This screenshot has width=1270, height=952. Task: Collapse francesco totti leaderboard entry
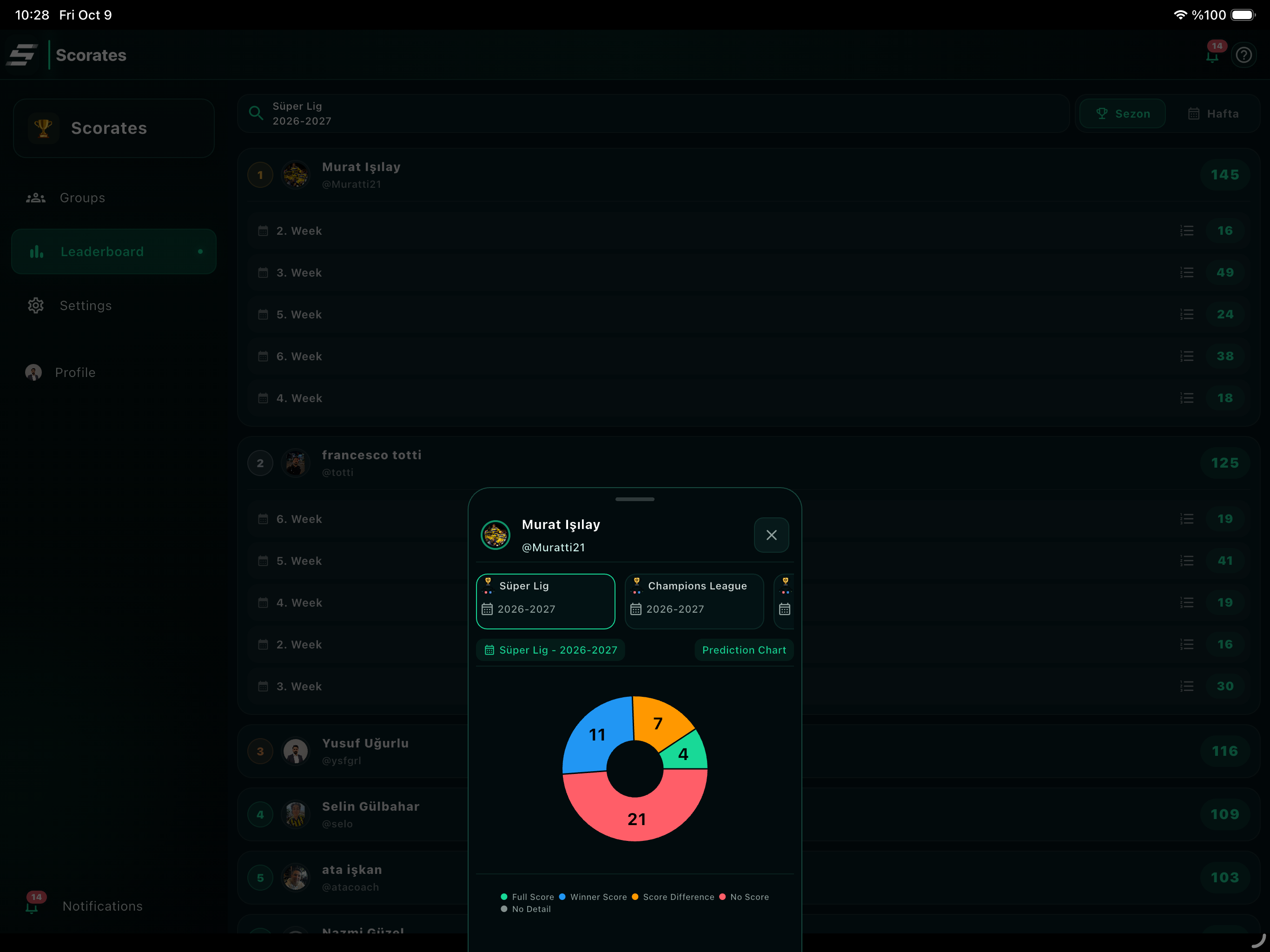pos(748,463)
